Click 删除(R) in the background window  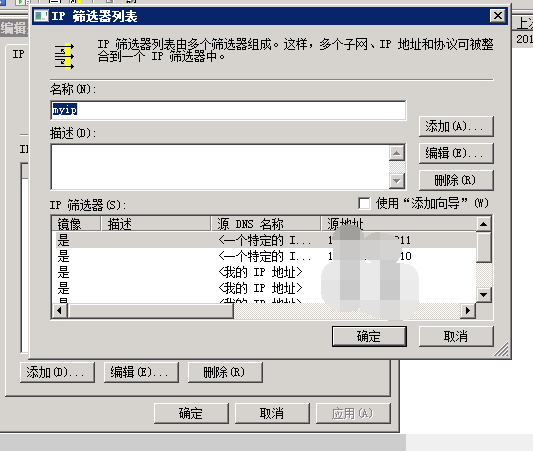coord(225,372)
